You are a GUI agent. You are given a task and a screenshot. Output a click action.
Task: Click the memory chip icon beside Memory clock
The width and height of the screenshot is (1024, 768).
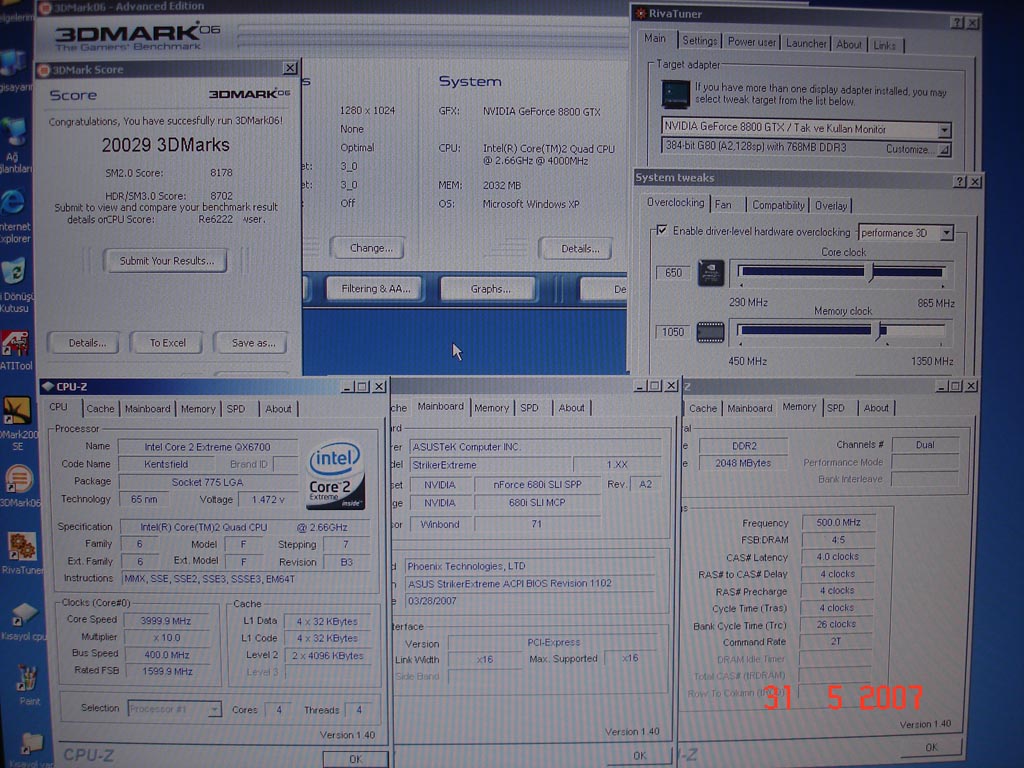710,332
